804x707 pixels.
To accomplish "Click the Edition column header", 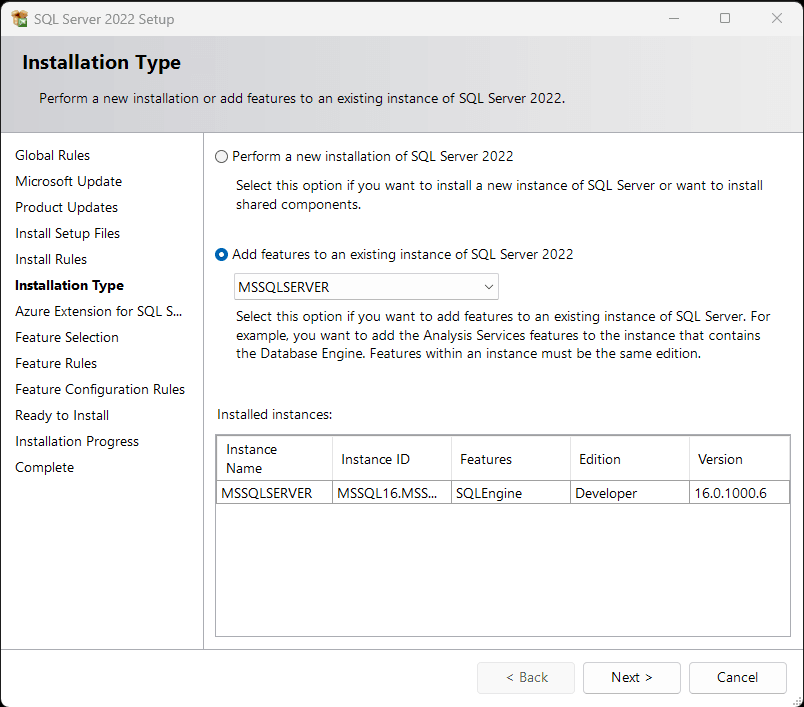I will (630, 458).
